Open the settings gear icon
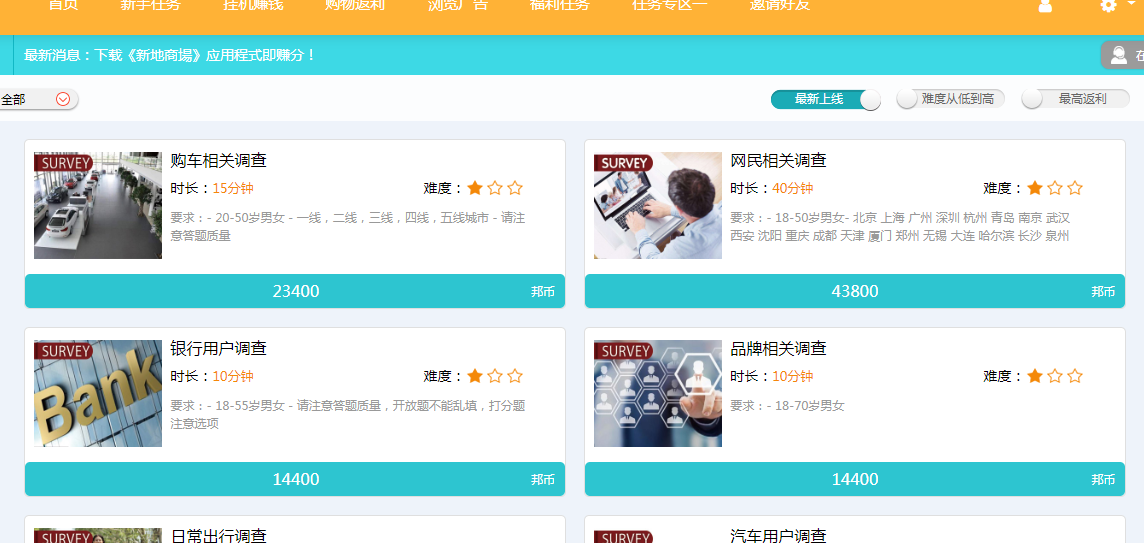This screenshot has height=543, width=1144. point(1108,5)
